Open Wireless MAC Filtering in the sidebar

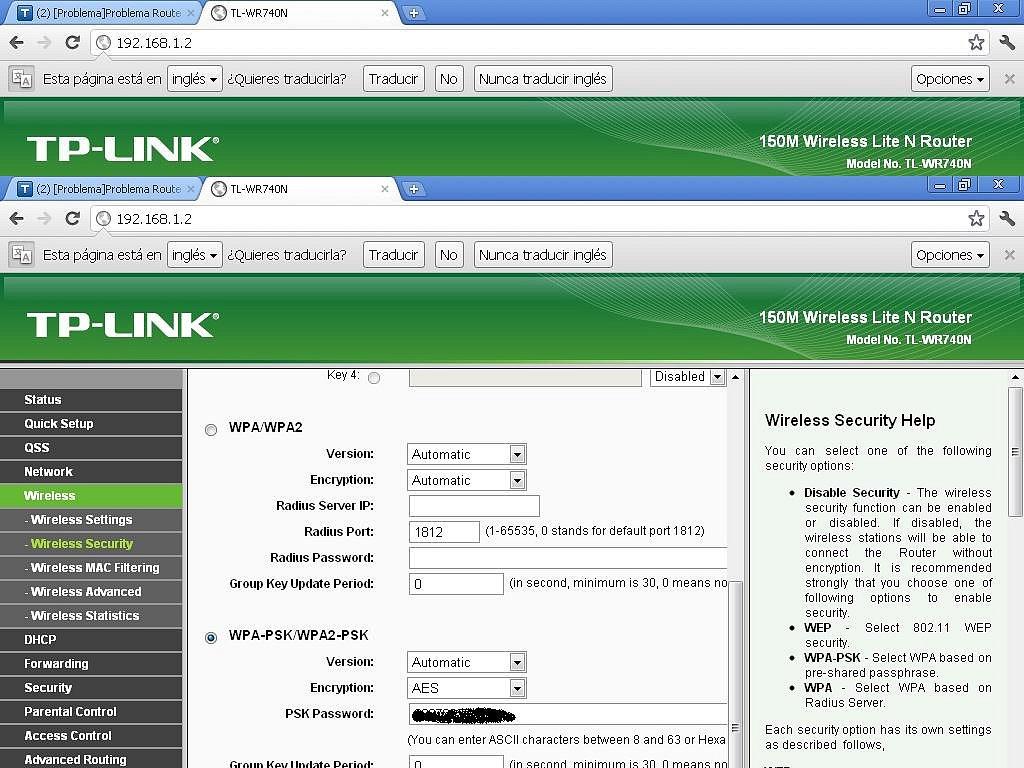point(94,567)
